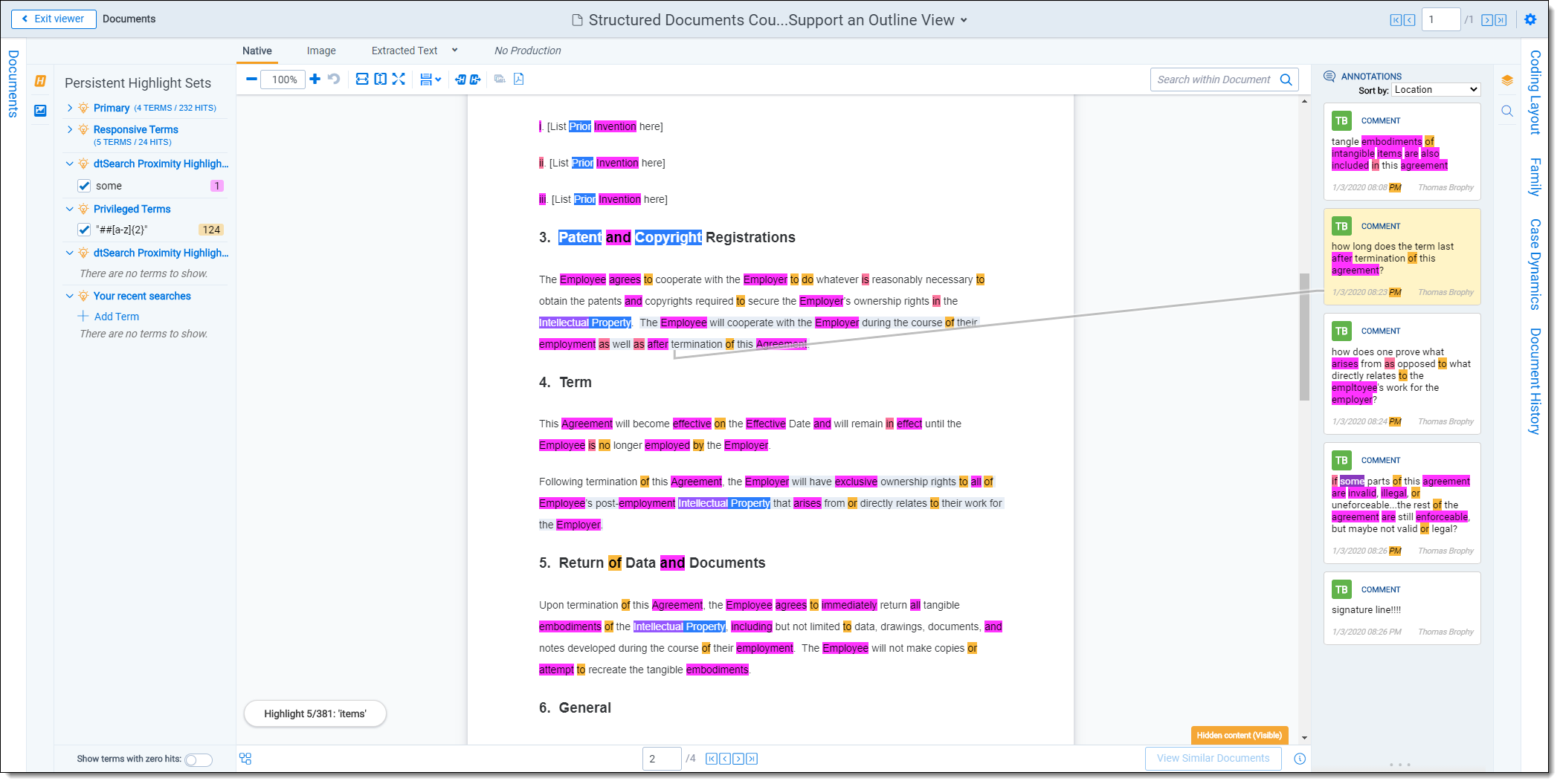The width and height of the screenshot is (1560, 784).
Task: Open the Sort by Location dropdown
Action: click(1435, 90)
